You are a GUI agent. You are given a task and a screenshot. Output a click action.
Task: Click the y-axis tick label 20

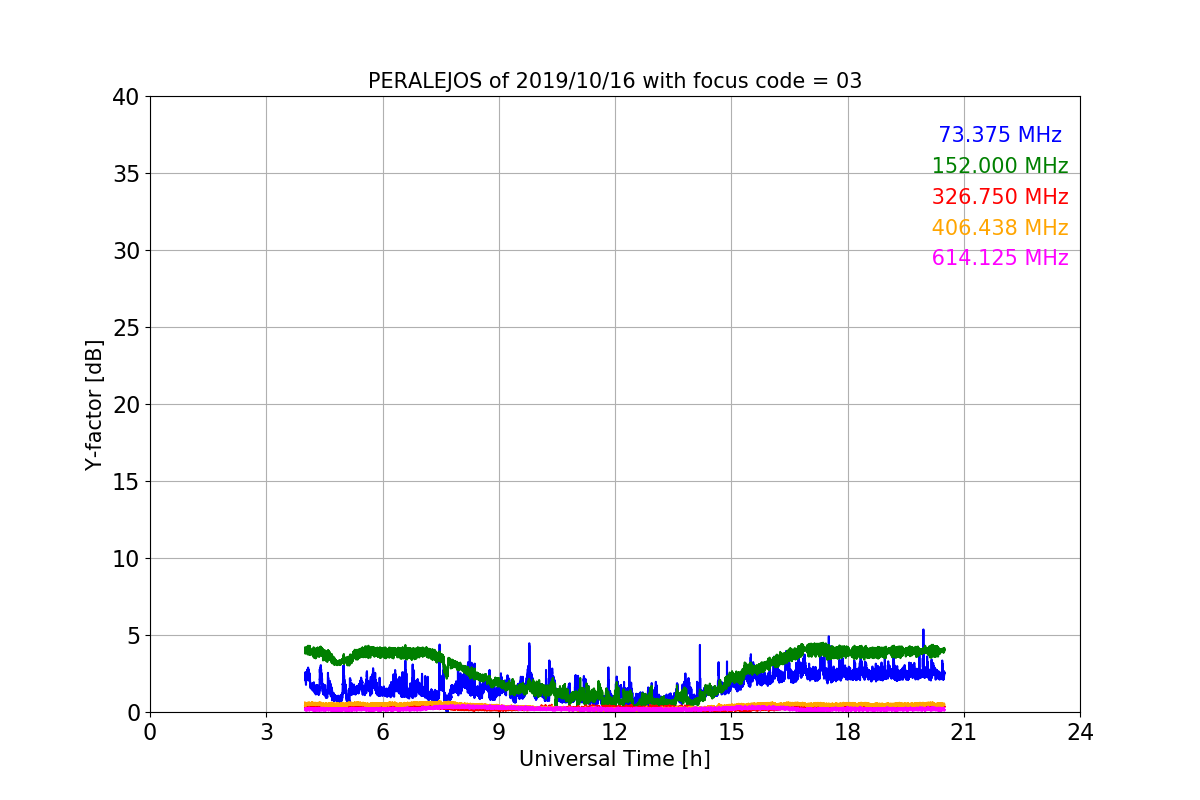point(126,405)
